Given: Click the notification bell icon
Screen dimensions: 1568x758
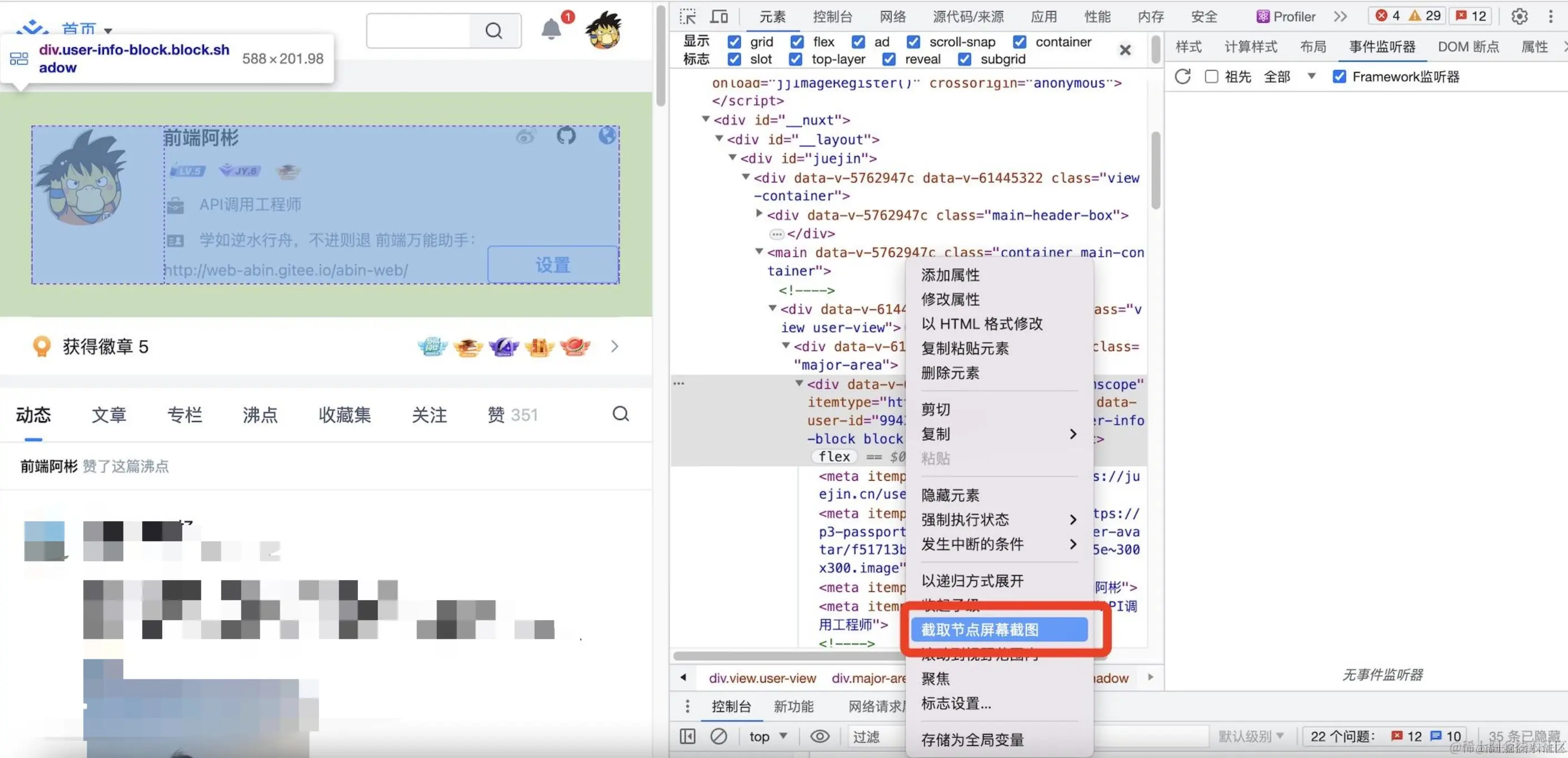Looking at the screenshot, I should pyautogui.click(x=551, y=29).
